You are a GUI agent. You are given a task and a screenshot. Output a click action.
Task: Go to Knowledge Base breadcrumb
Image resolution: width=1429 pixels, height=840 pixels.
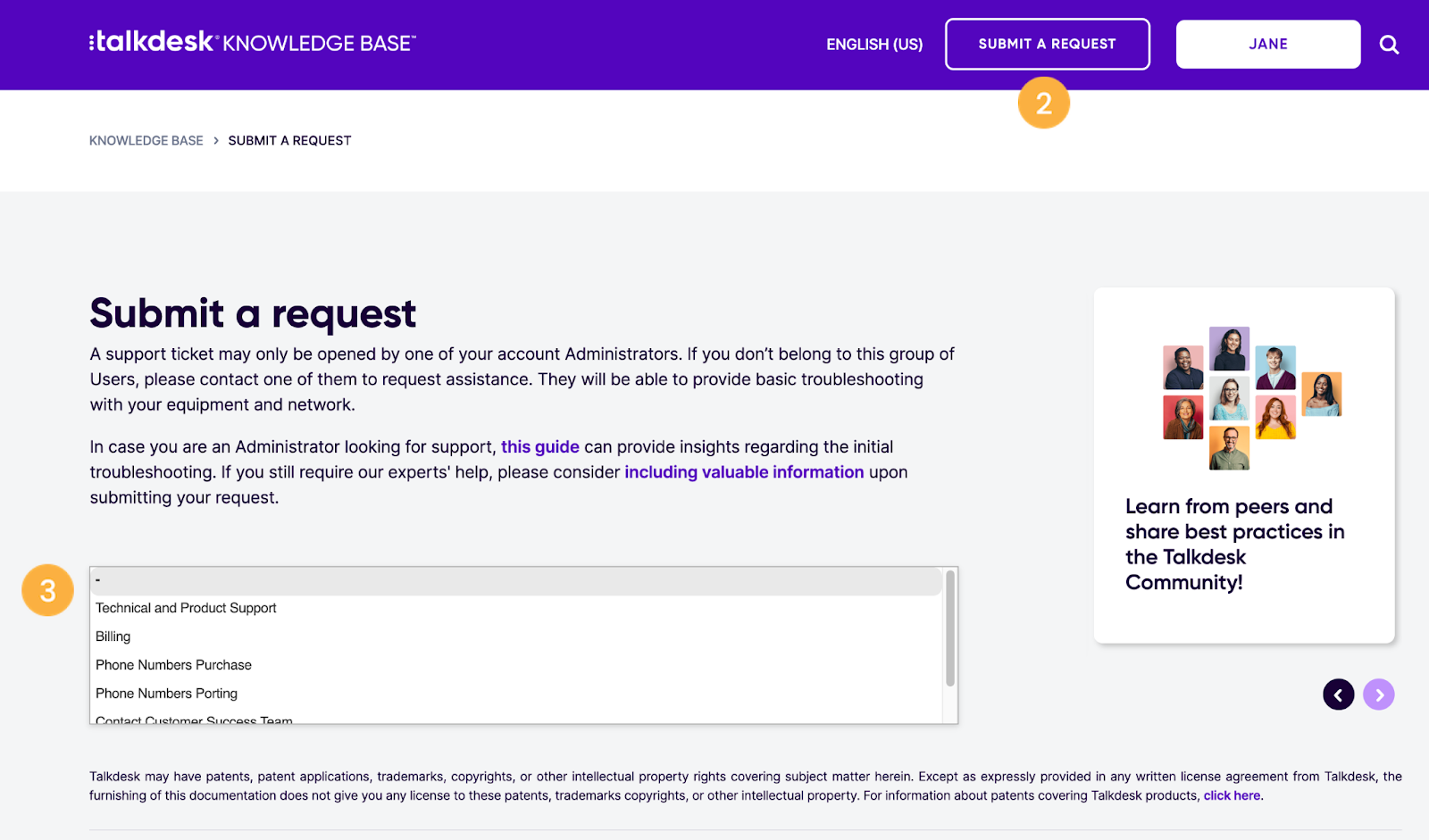pos(146,141)
